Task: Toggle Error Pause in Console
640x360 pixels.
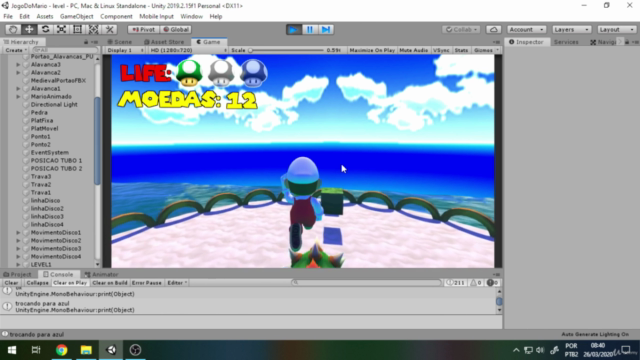Action: (147, 283)
